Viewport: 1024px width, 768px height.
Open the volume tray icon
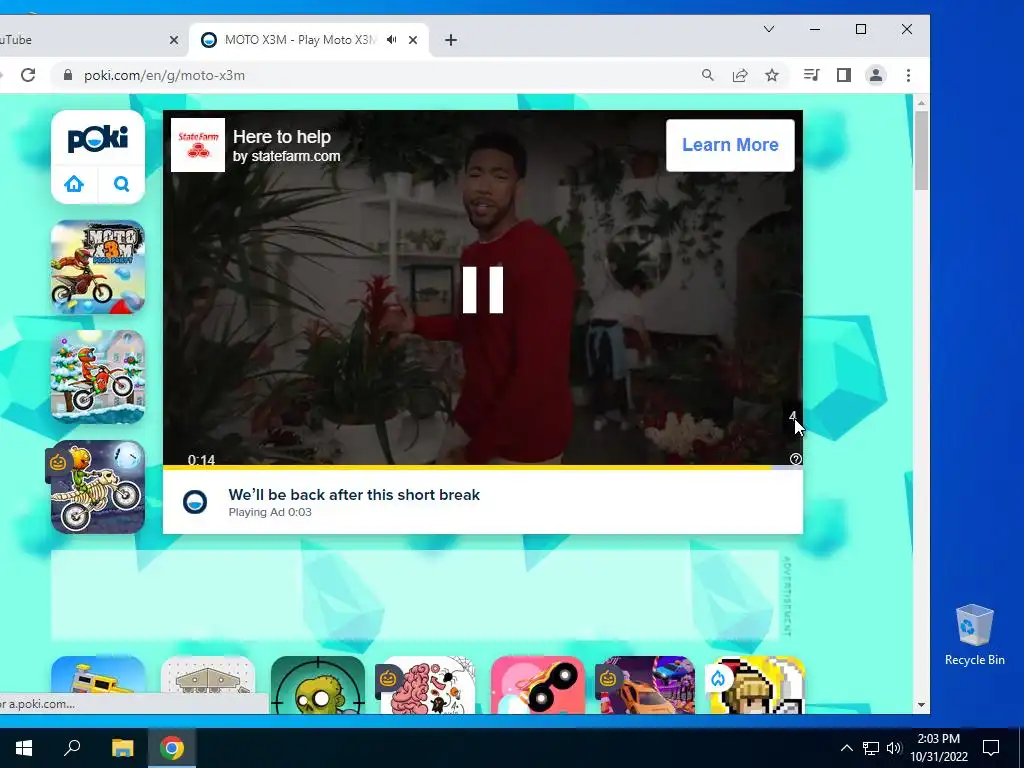coord(894,748)
